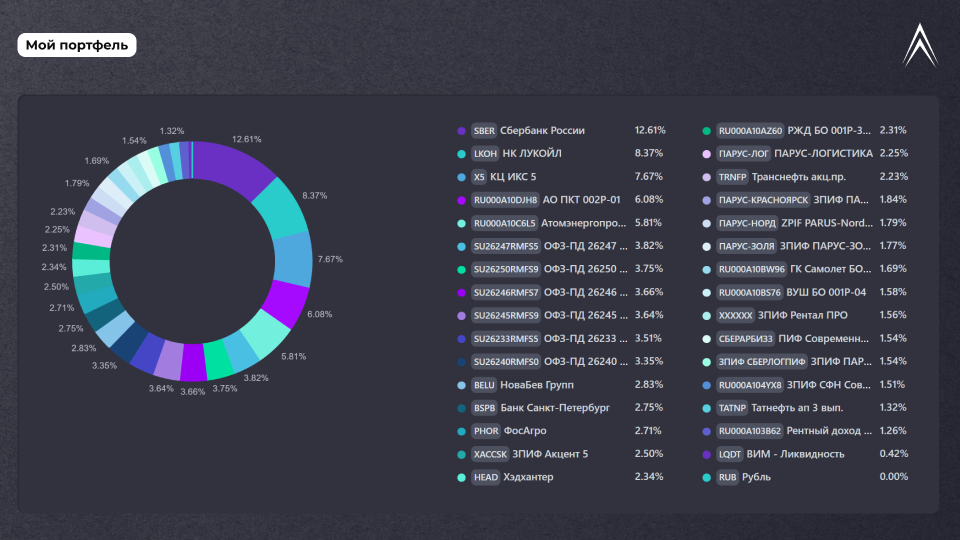Click the Мой портфель title button

pos(77,45)
